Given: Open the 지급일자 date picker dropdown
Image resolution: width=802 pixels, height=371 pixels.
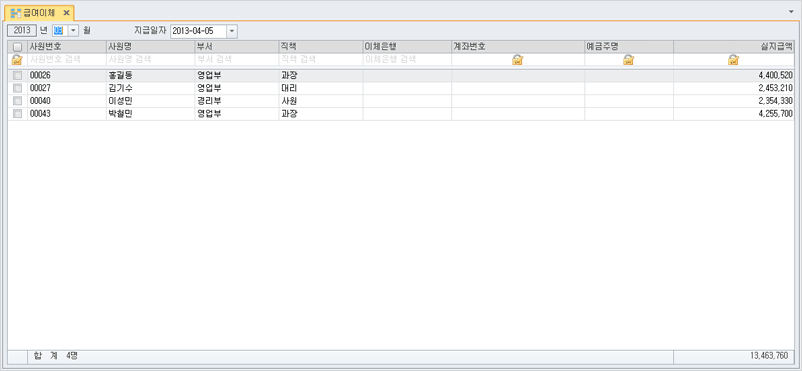Looking at the screenshot, I should (x=232, y=32).
